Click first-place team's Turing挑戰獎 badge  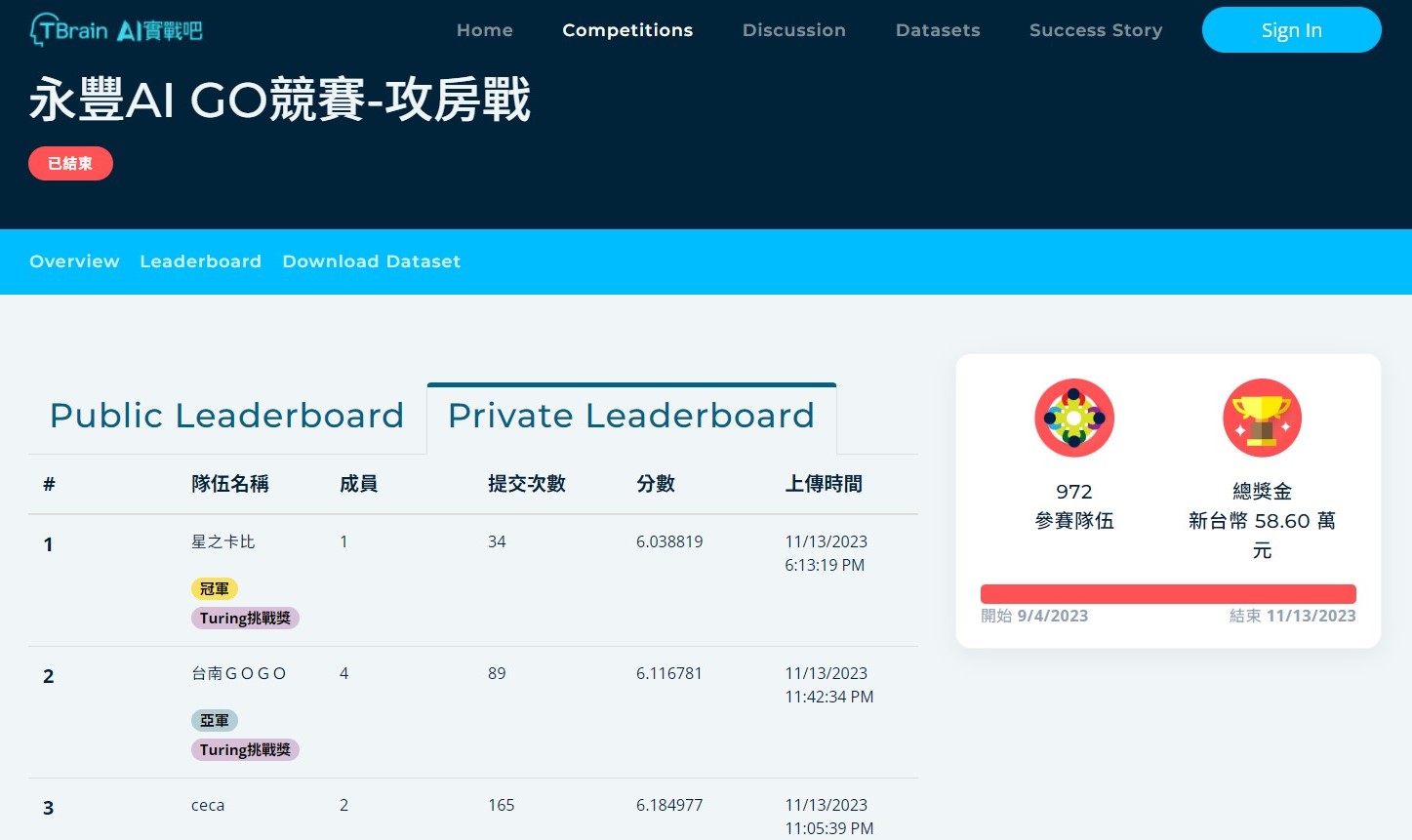click(245, 618)
